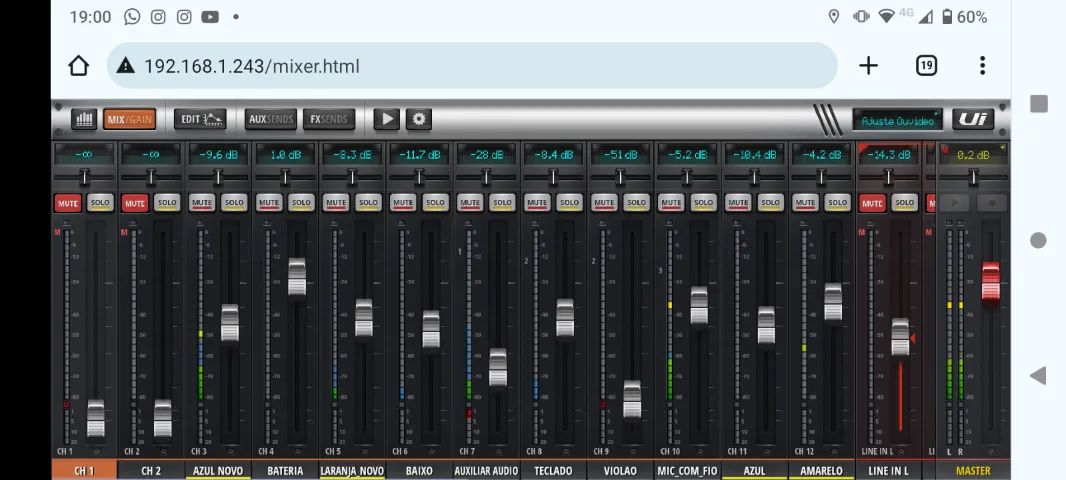The image size is (1066, 480).
Task: Open the media player play icon
Action: (387, 119)
